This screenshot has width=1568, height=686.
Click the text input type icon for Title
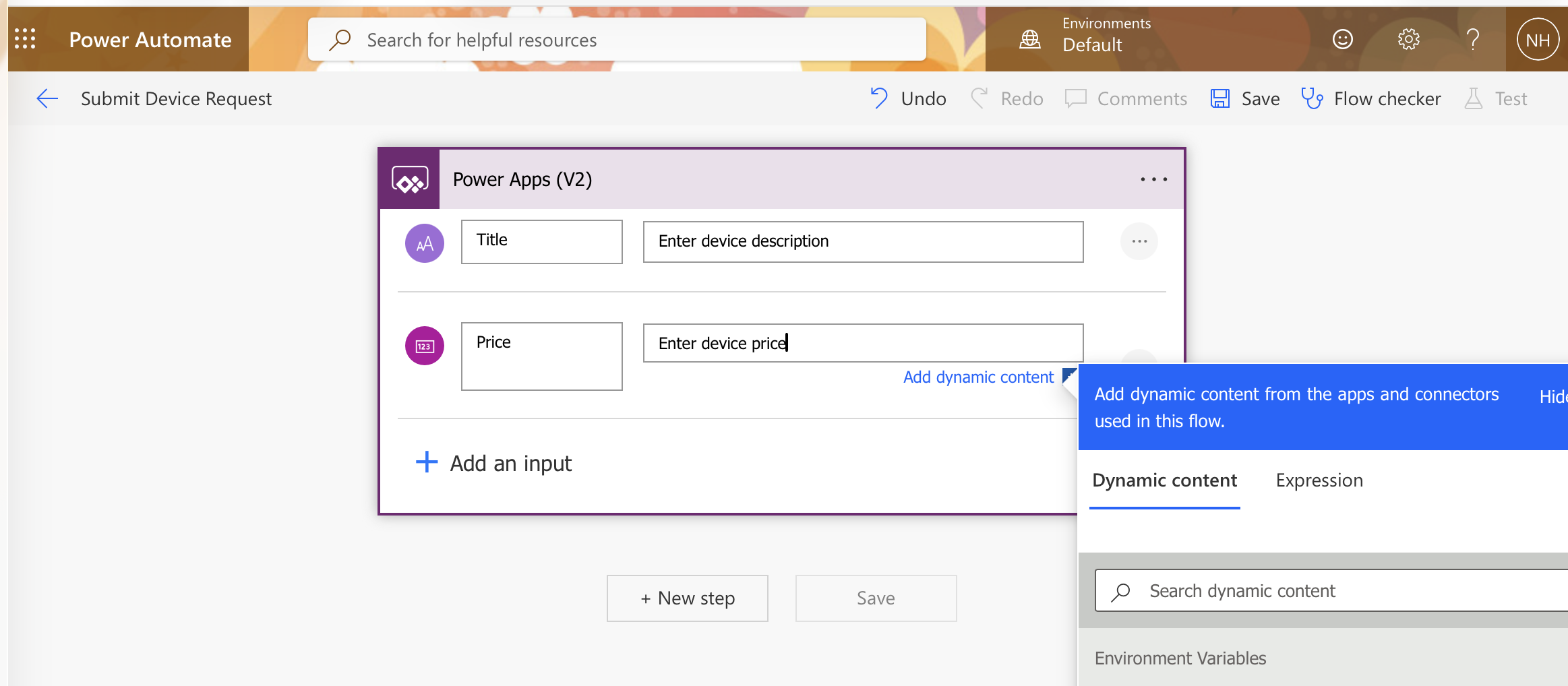425,243
